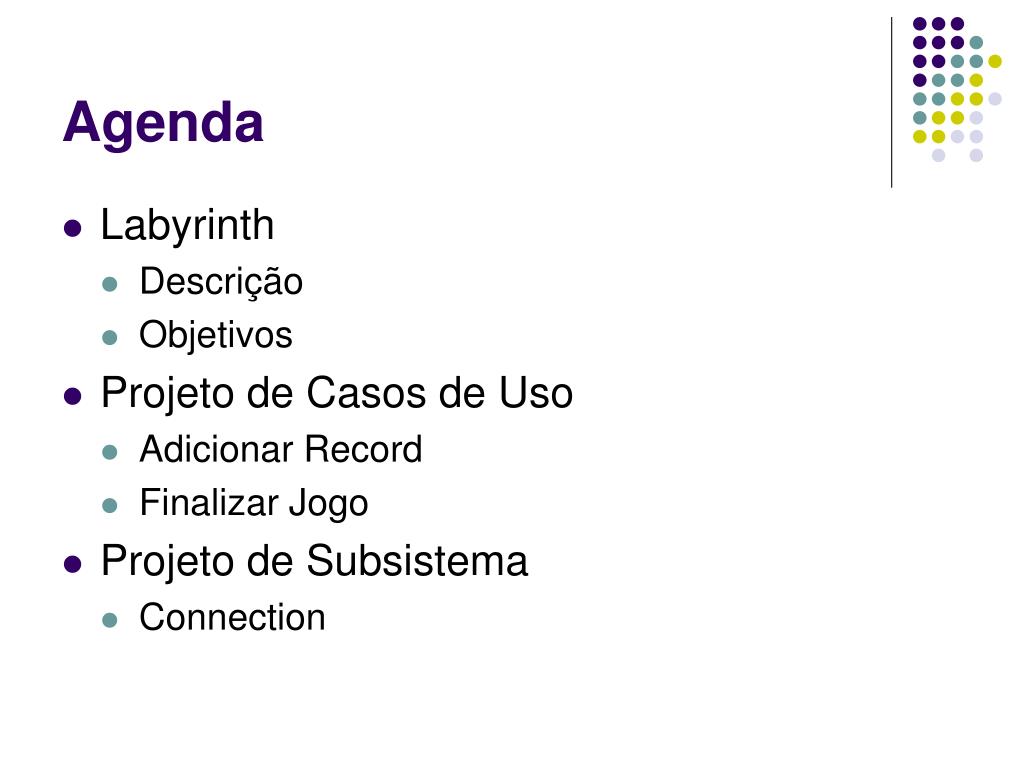
Task: Click the teal bullet beside Connection
Action: 110,620
